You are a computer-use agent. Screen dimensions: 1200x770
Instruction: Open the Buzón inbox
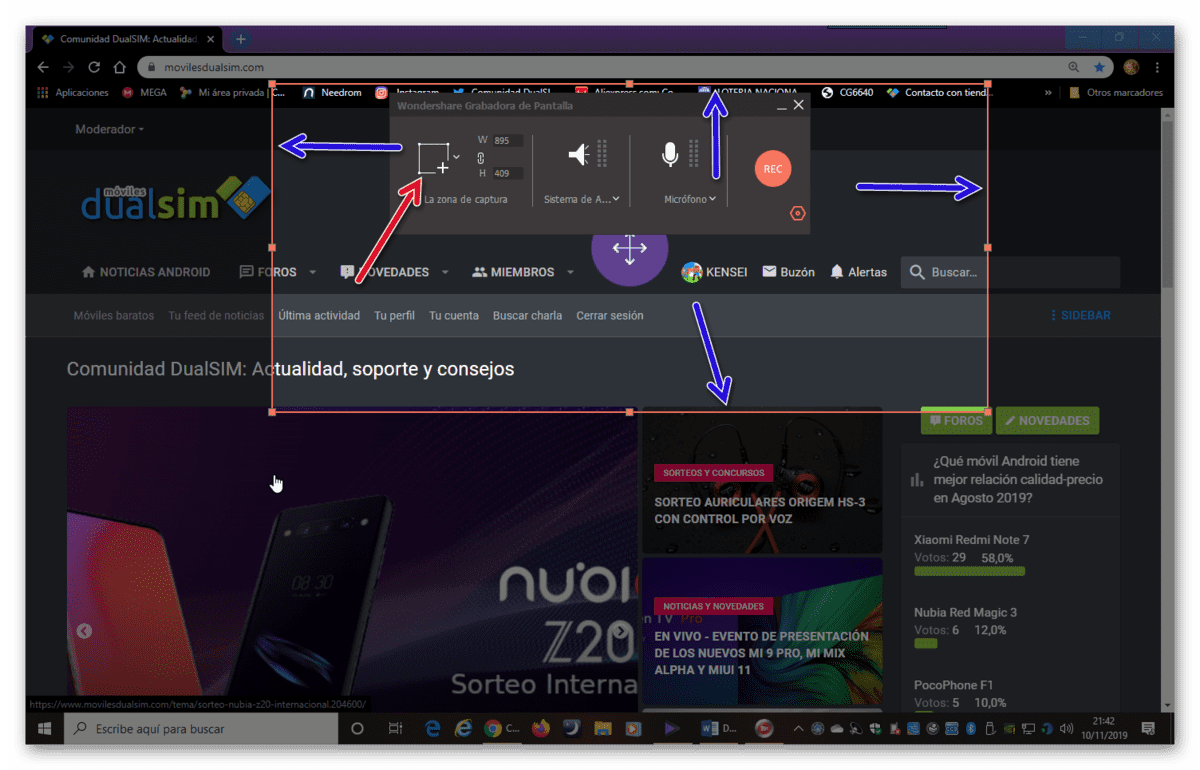pyautogui.click(x=788, y=272)
